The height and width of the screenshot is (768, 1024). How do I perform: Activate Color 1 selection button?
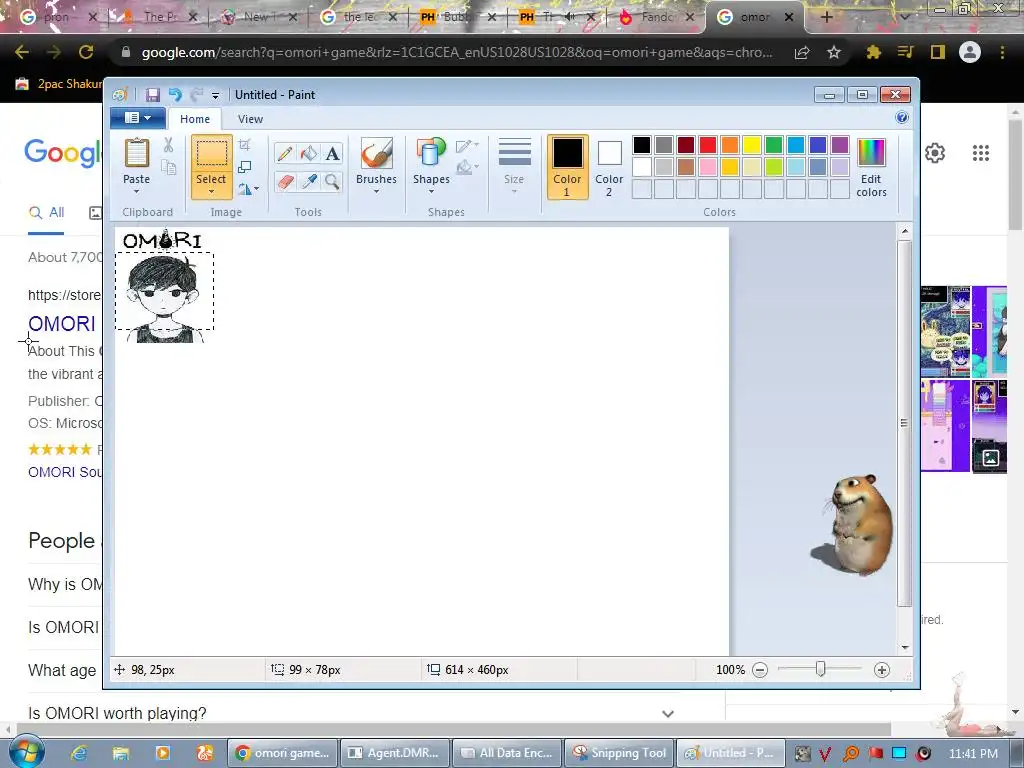568,167
